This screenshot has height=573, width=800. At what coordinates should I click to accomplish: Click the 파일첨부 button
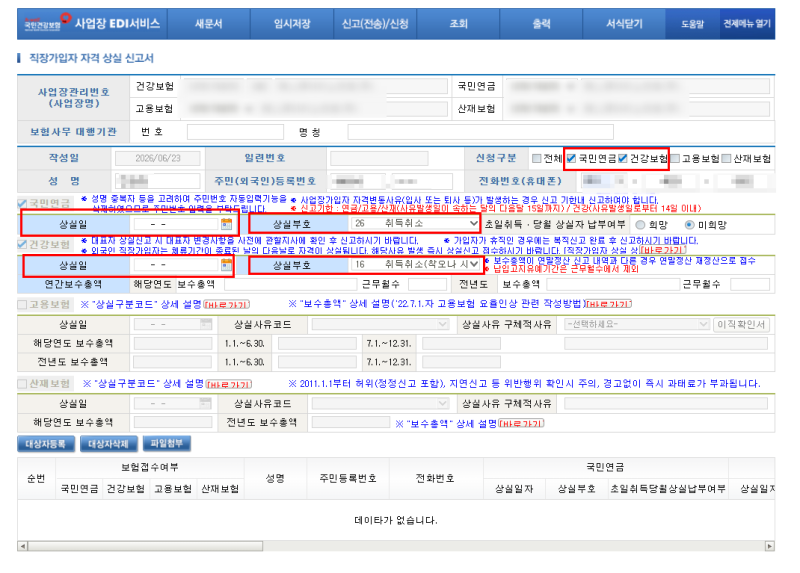167,443
